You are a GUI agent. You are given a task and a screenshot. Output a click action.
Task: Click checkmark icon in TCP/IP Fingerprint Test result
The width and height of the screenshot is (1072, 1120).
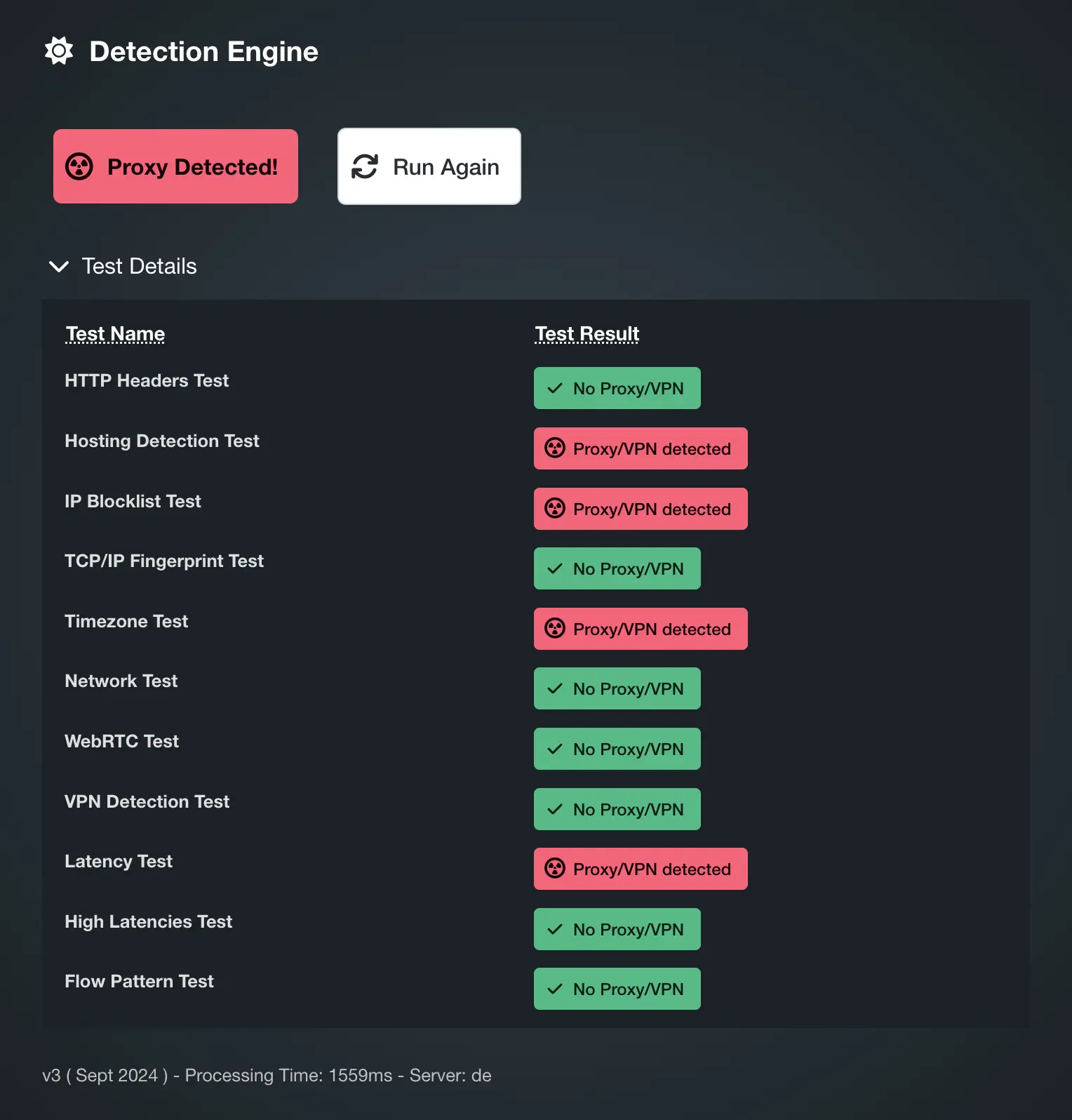click(x=555, y=568)
